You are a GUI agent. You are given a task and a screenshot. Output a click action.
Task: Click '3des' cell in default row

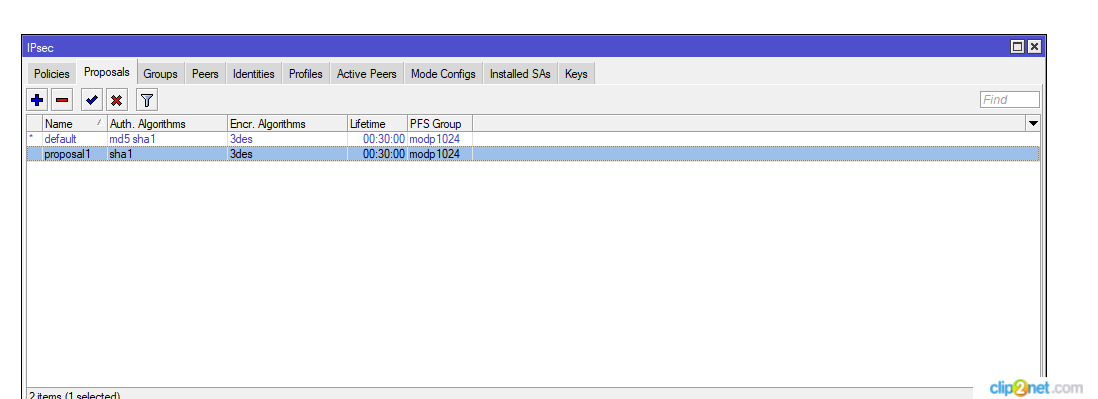coord(241,139)
